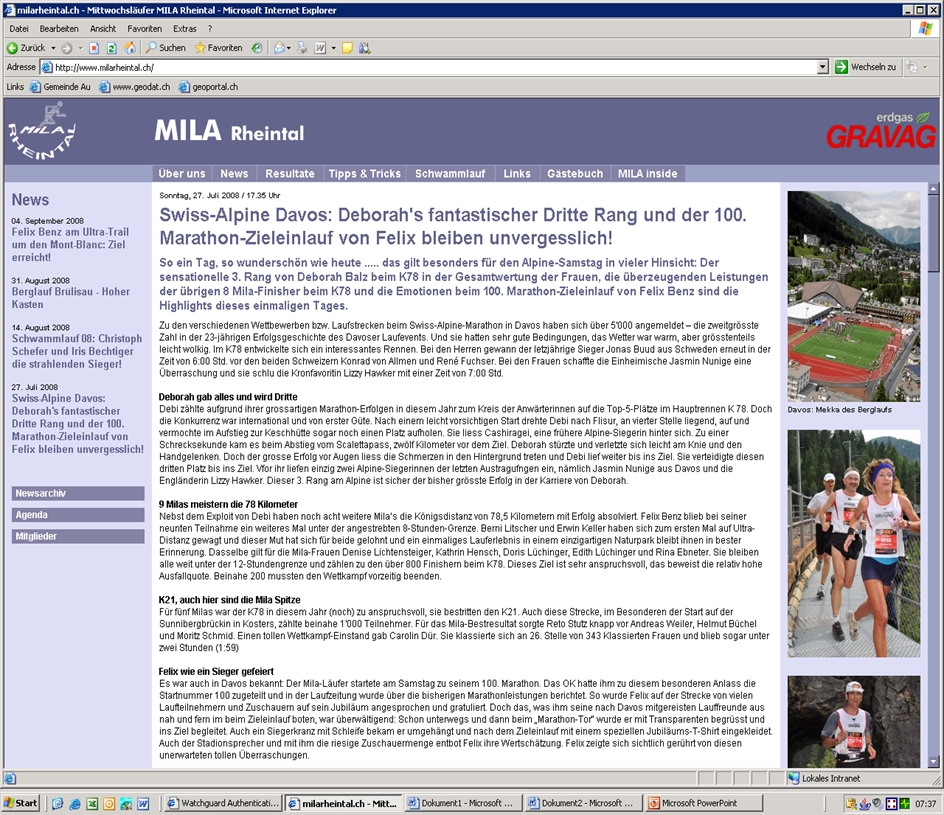This screenshot has width=944, height=815.
Task: Click the Mitglieder sidebar button
Action: coord(78,536)
